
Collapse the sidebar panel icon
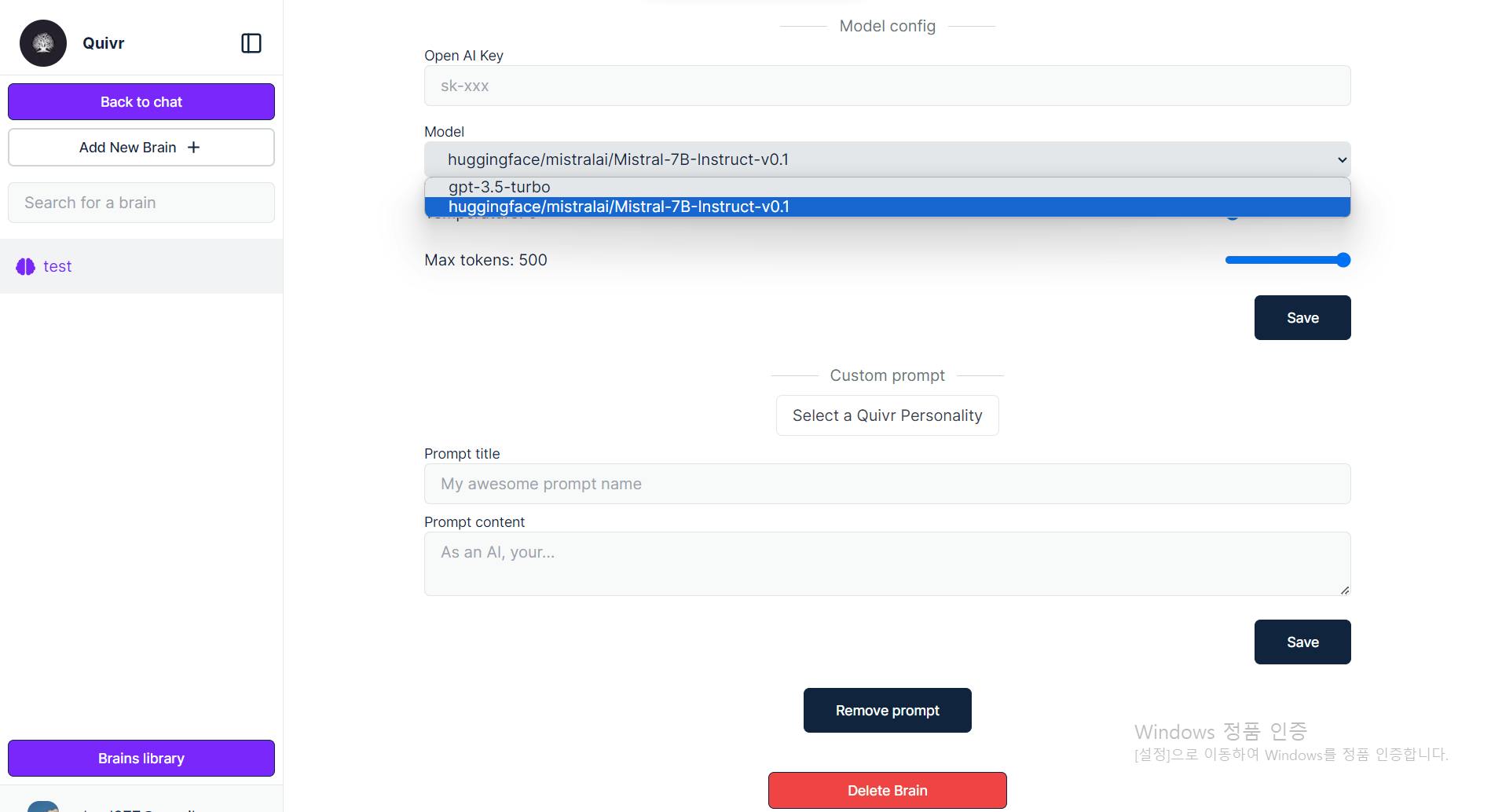click(x=251, y=43)
